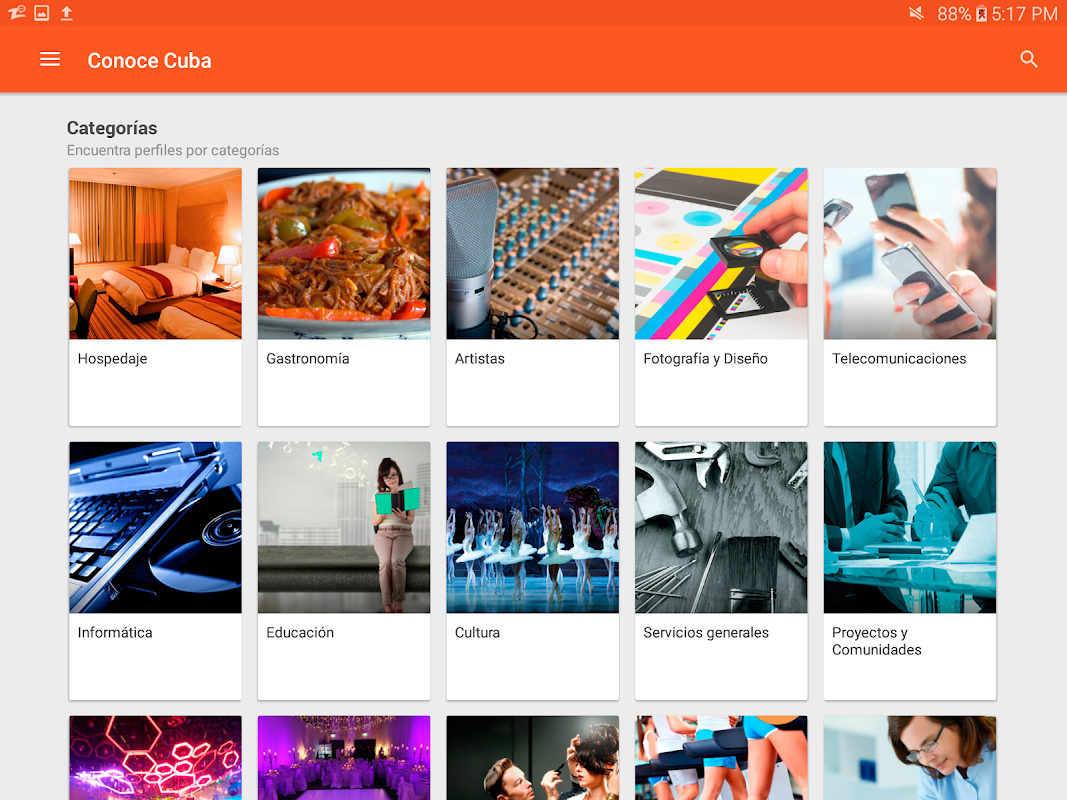This screenshot has width=1067, height=800.
Task: Open the image notification icon in status bar
Action: point(42,13)
